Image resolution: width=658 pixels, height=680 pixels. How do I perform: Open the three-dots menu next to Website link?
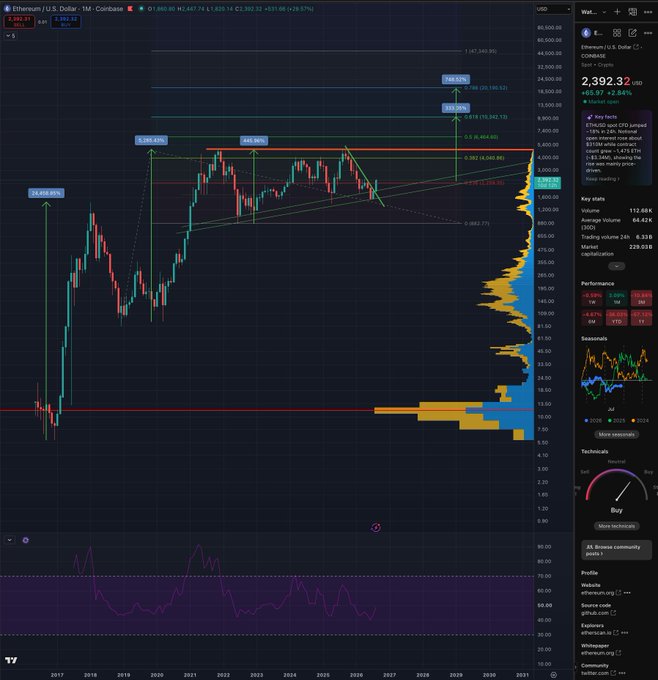click(x=627, y=592)
